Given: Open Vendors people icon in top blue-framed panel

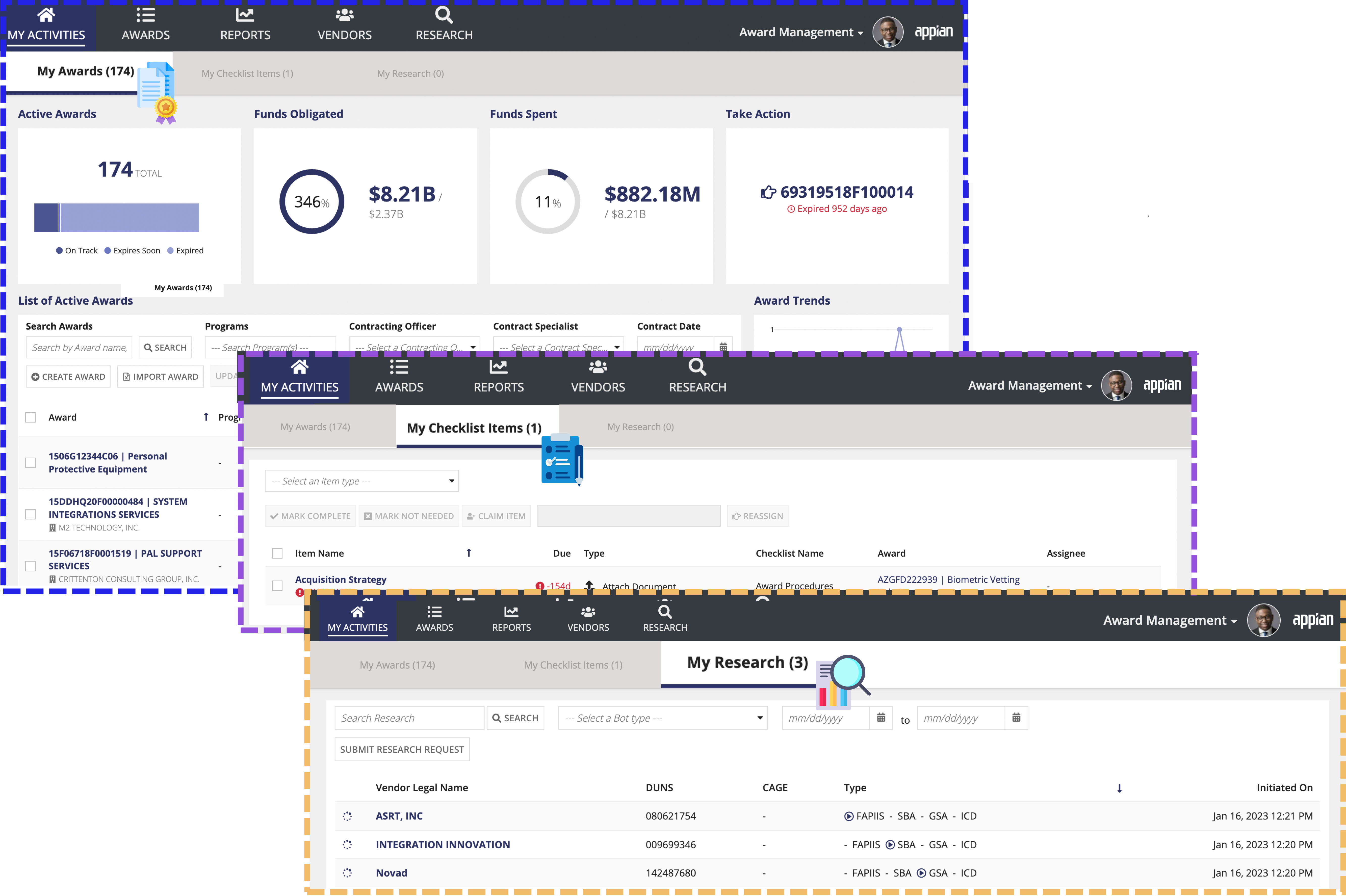Looking at the screenshot, I should coord(345,15).
